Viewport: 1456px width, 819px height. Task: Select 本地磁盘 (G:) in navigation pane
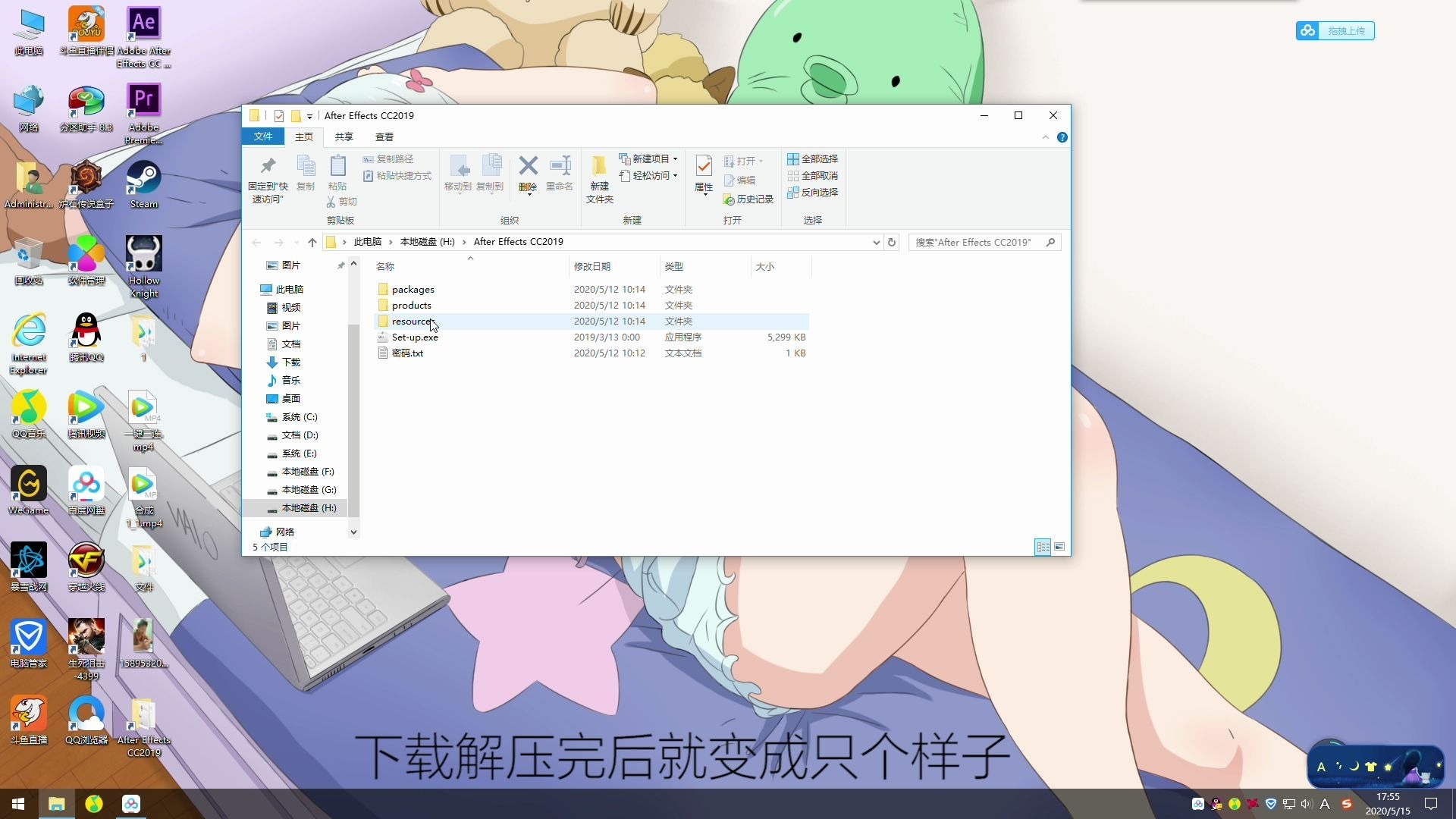coord(309,490)
